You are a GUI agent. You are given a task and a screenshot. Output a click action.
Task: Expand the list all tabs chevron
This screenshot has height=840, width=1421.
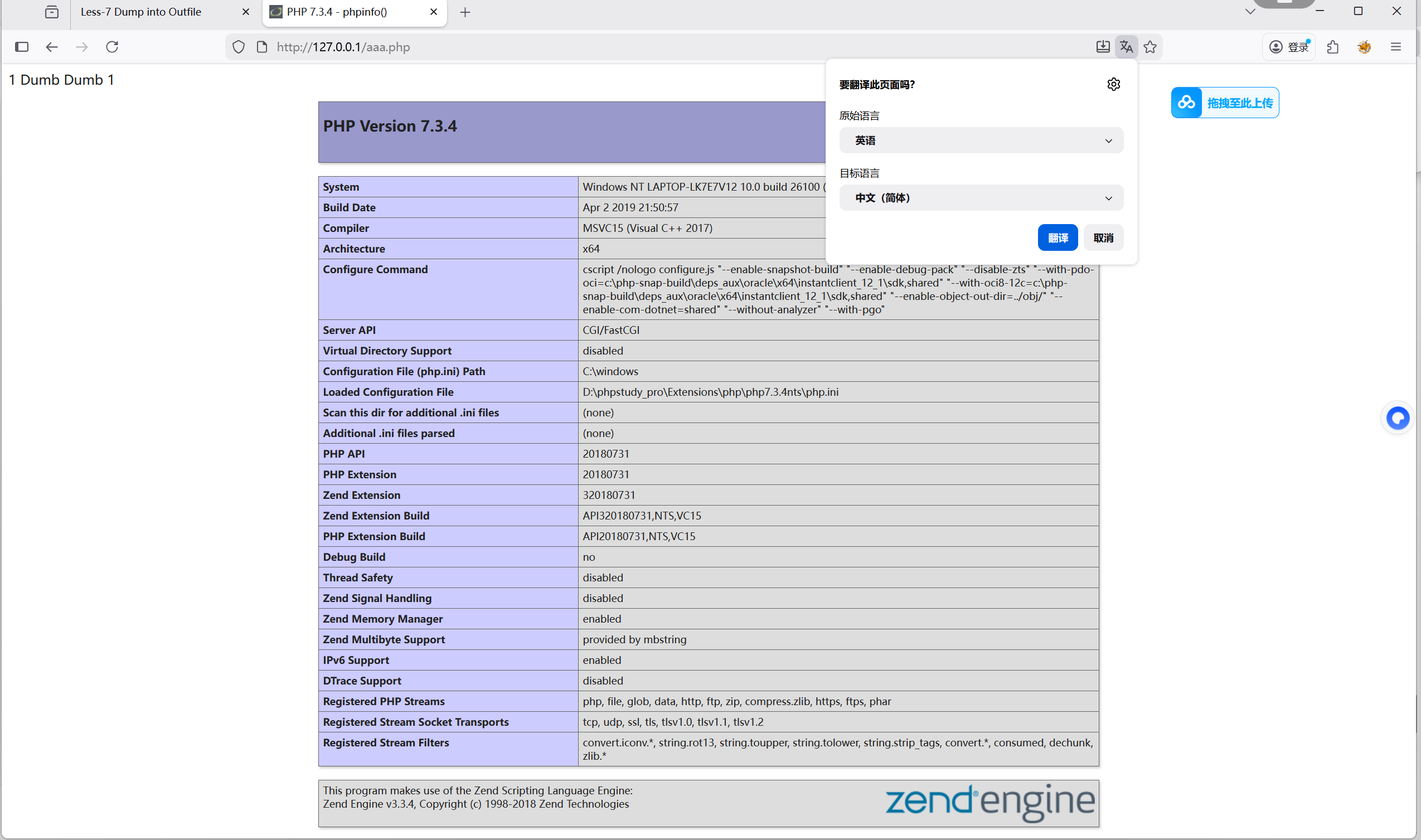click(1250, 12)
